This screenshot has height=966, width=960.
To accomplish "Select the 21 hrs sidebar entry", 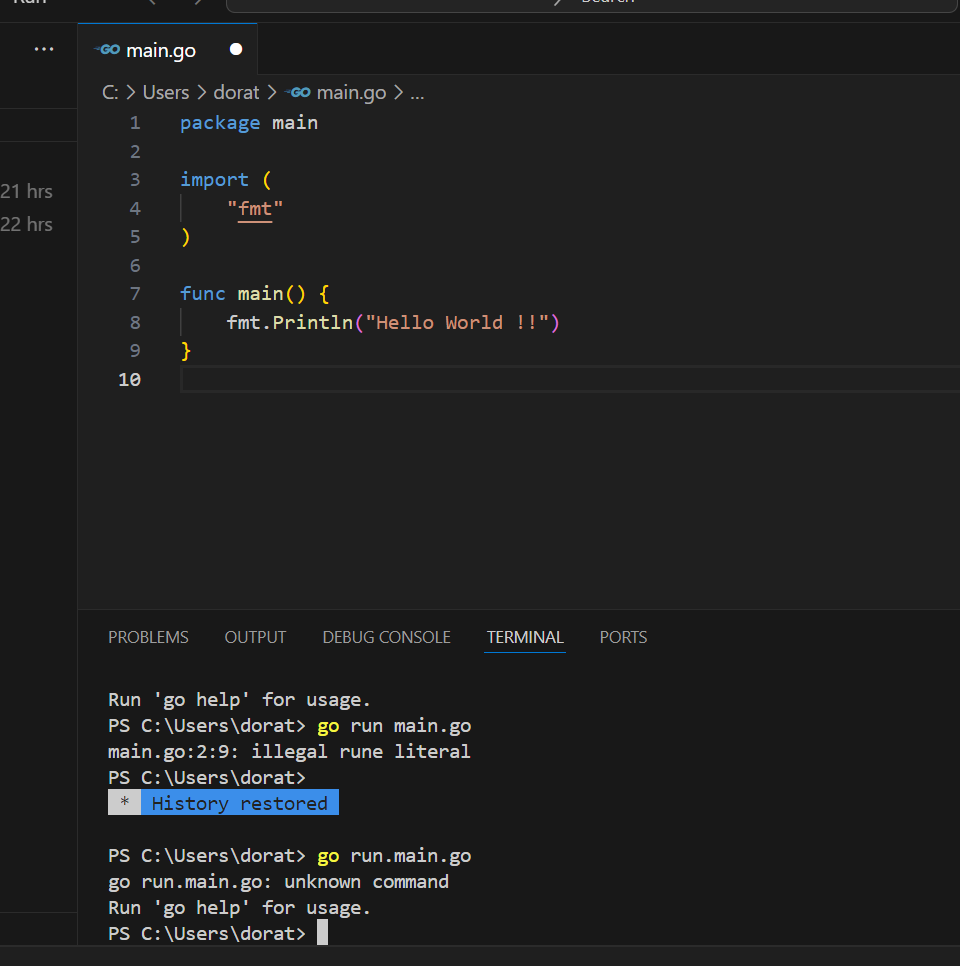I will click(27, 191).
